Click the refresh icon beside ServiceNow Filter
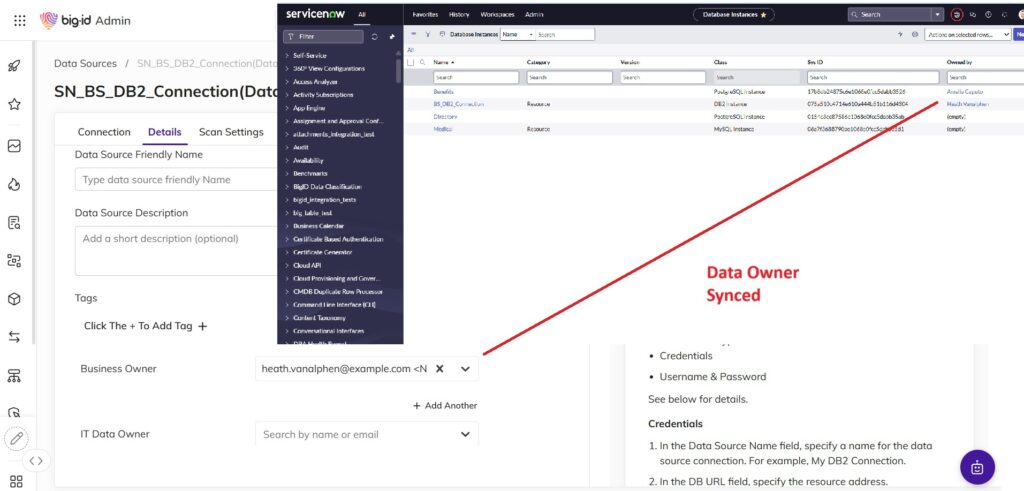Screen dimensions: 1024x491 click(374, 37)
